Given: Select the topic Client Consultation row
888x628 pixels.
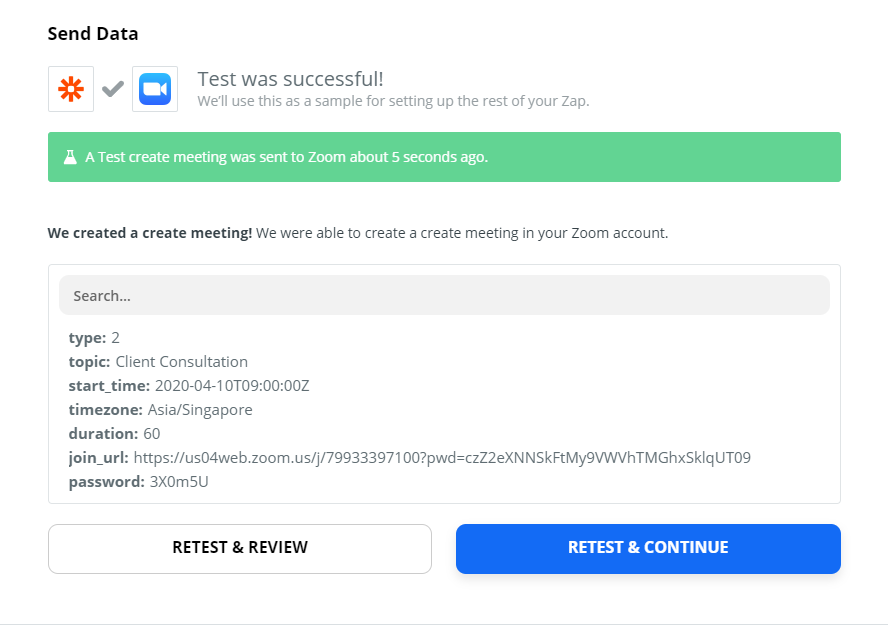Looking at the screenshot, I should tap(158, 362).
